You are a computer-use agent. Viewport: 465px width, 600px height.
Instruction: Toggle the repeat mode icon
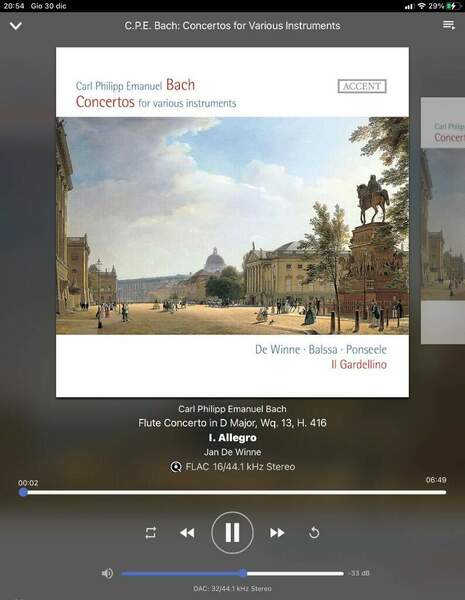tap(150, 533)
